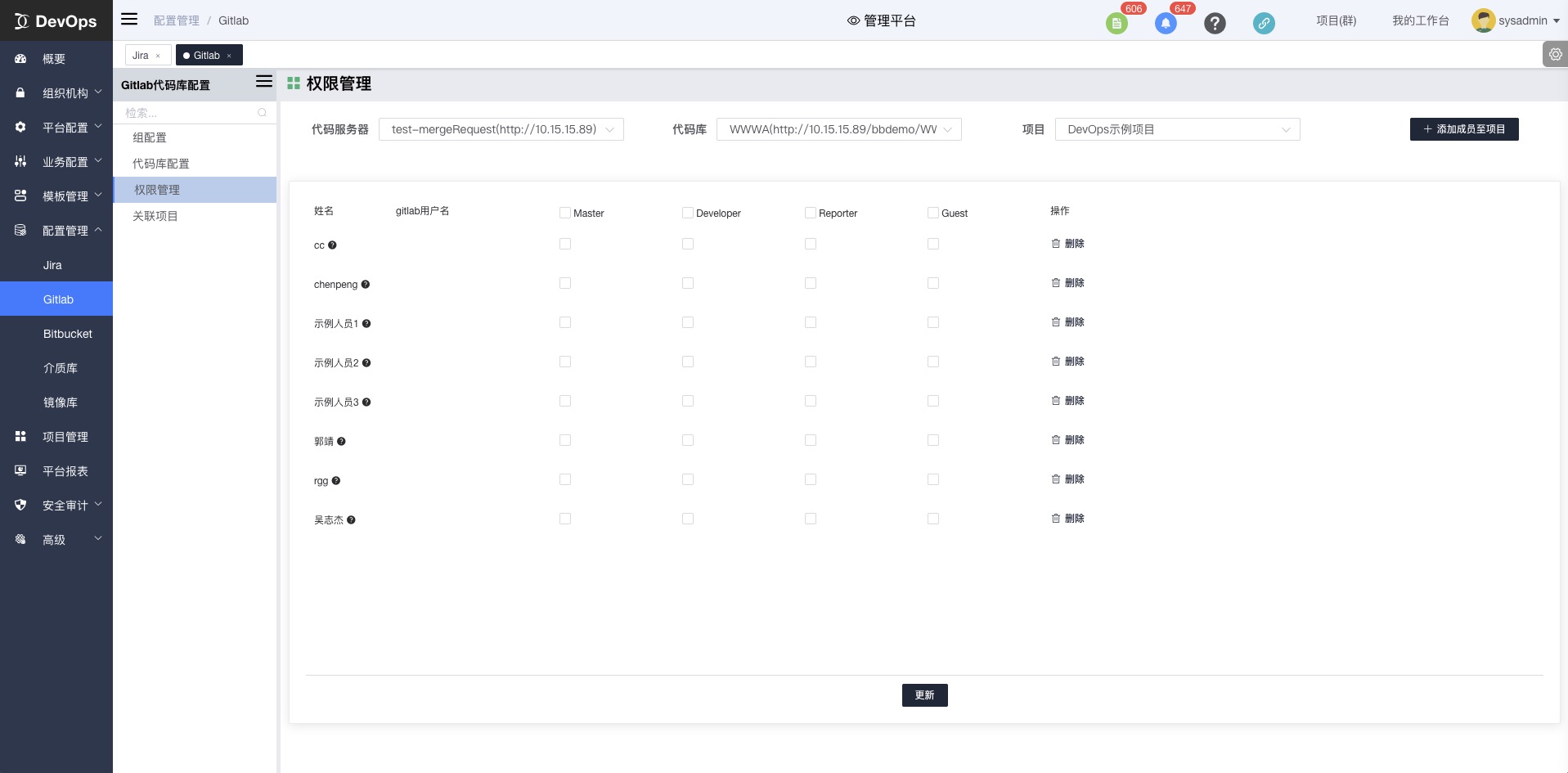Viewport: 1568px width, 773px height.
Task: Click the 检索 search input field
Action: click(x=195, y=113)
